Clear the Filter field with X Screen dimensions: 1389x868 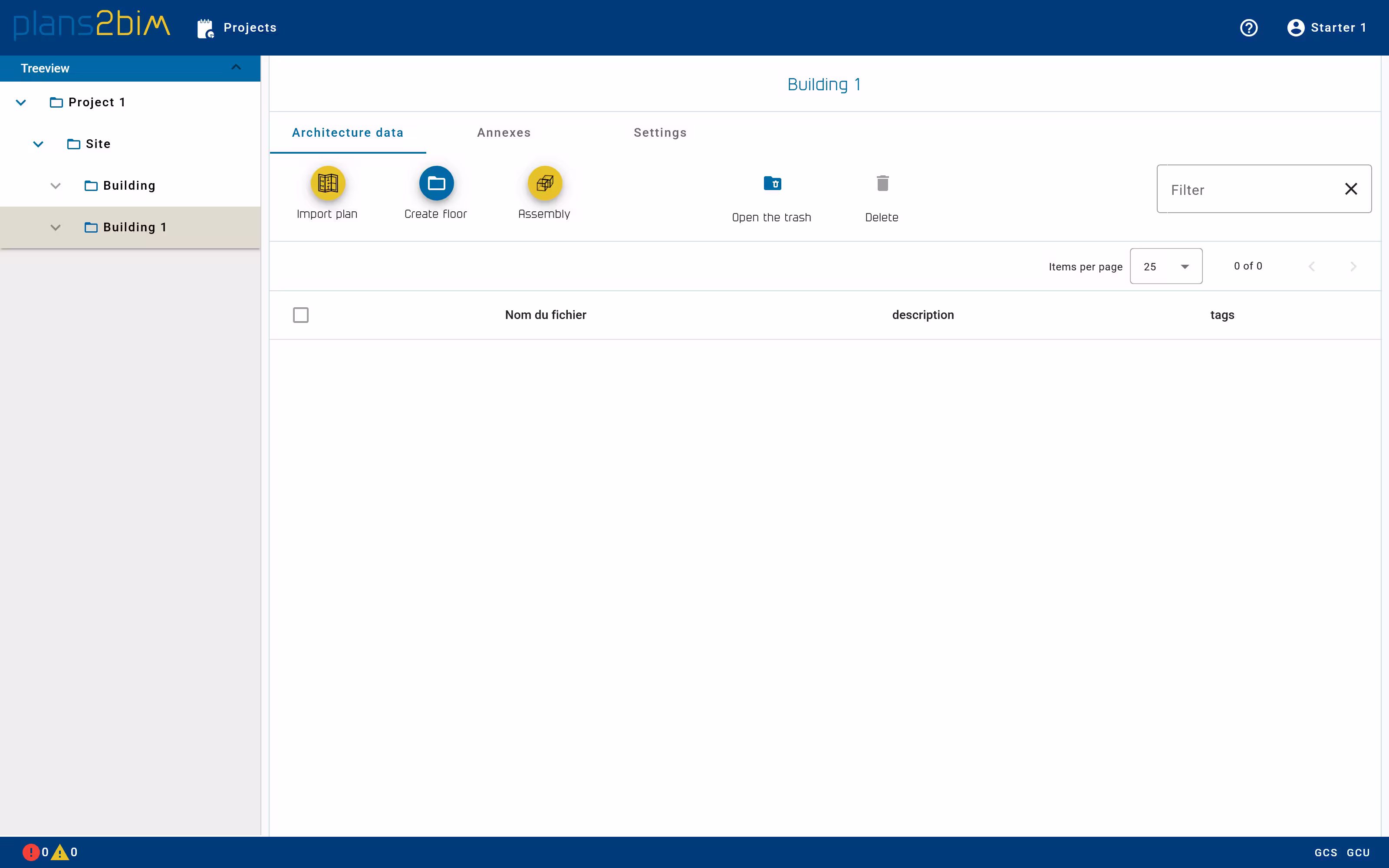pos(1350,189)
